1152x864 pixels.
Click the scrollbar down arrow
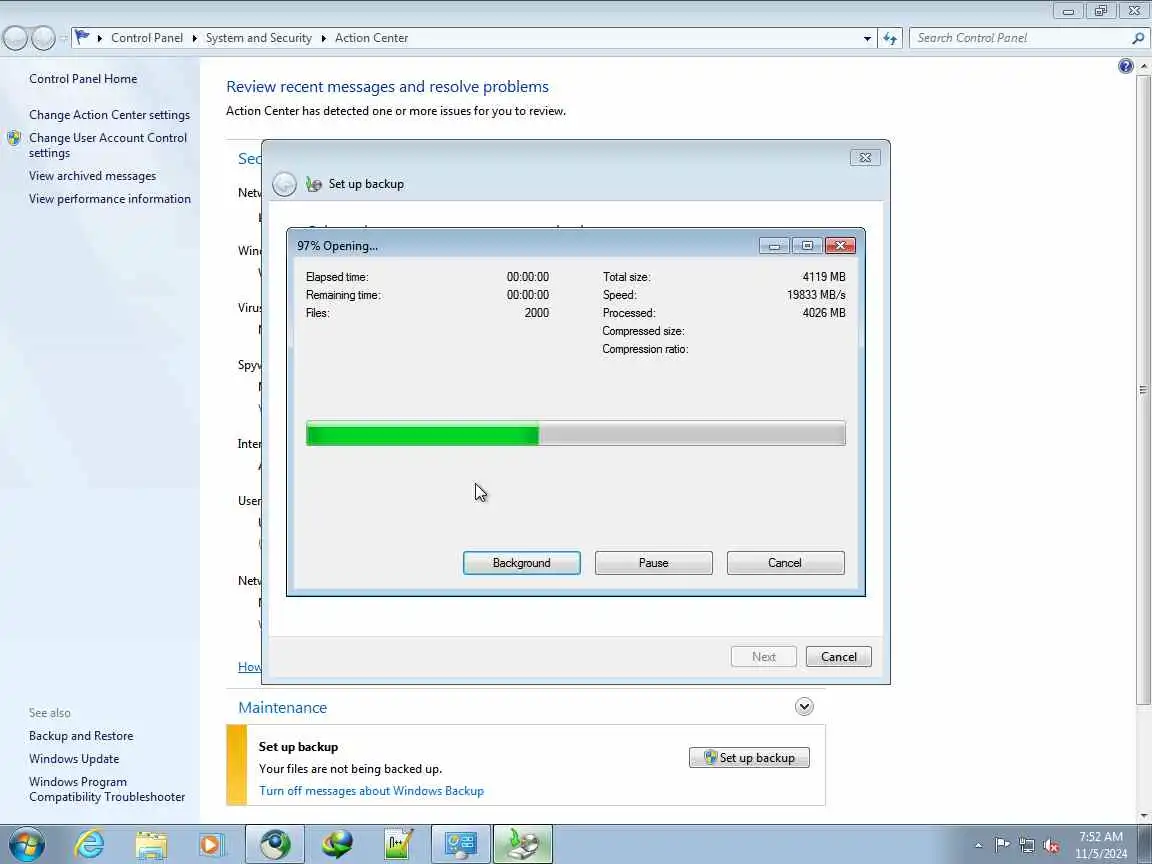point(1143,816)
